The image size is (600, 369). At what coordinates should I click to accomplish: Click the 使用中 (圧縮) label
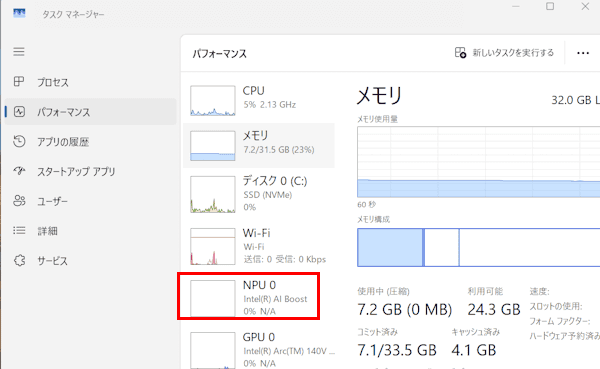pyautogui.click(x=383, y=292)
